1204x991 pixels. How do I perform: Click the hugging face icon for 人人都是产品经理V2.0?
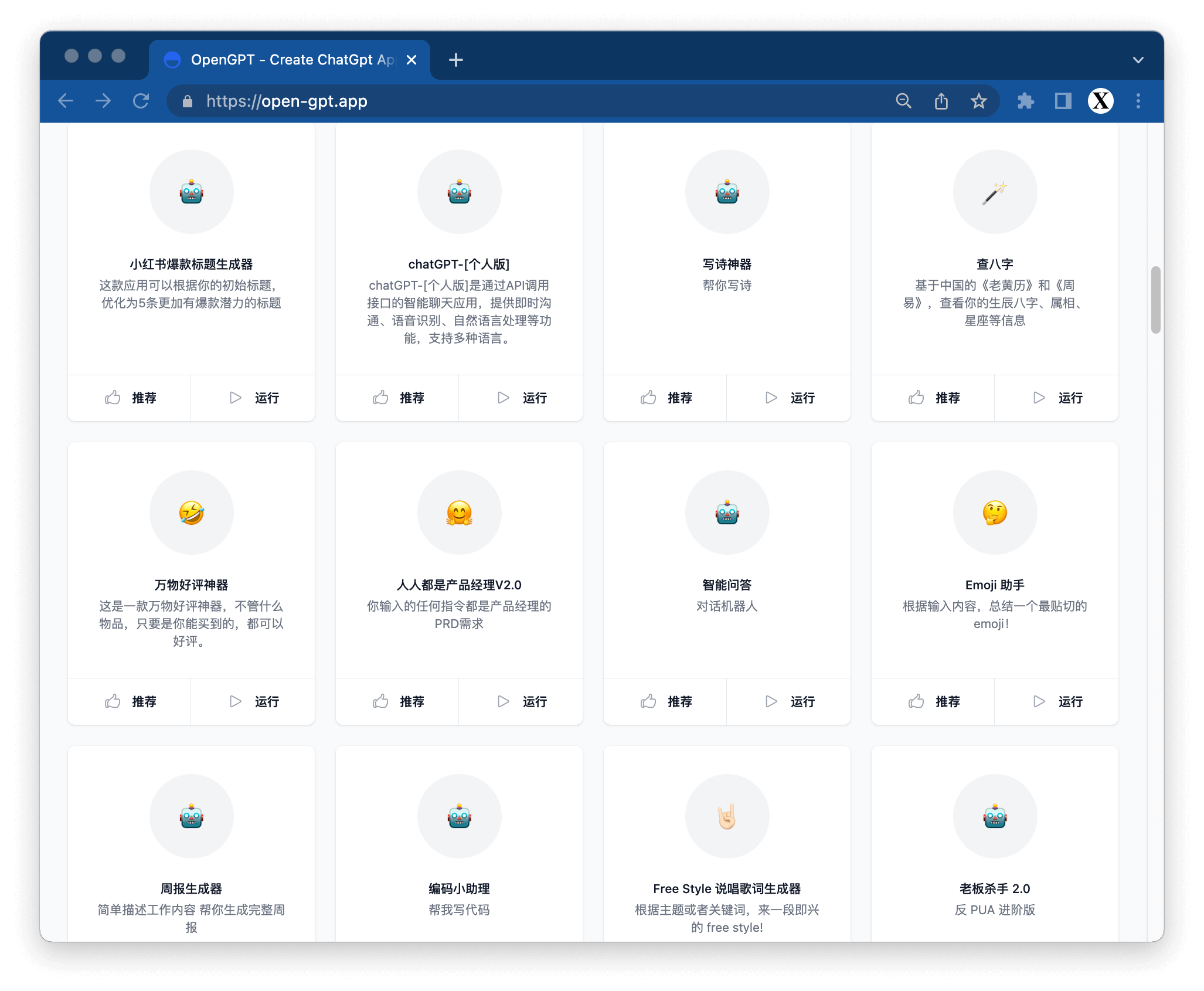459,513
